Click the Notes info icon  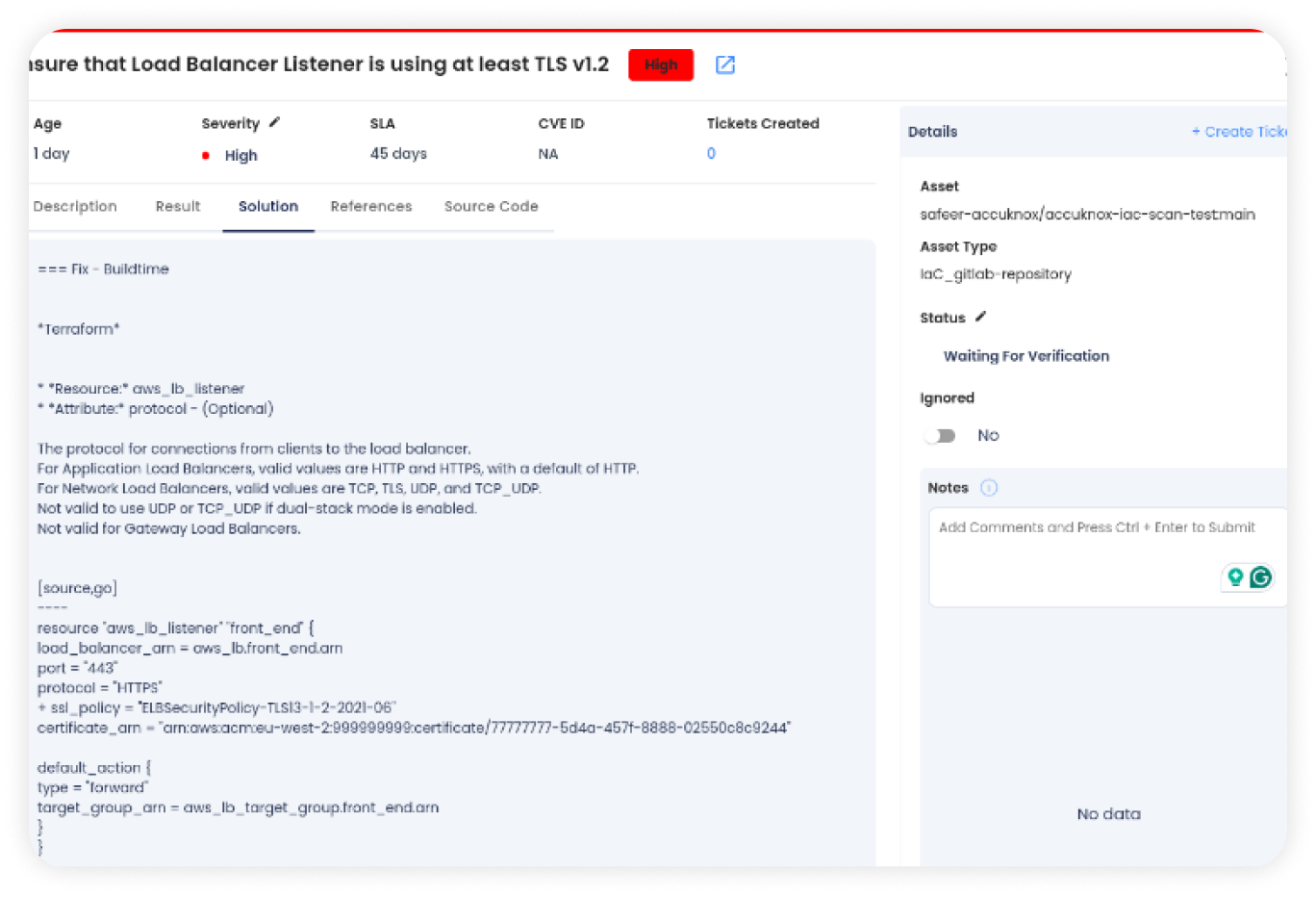989,488
